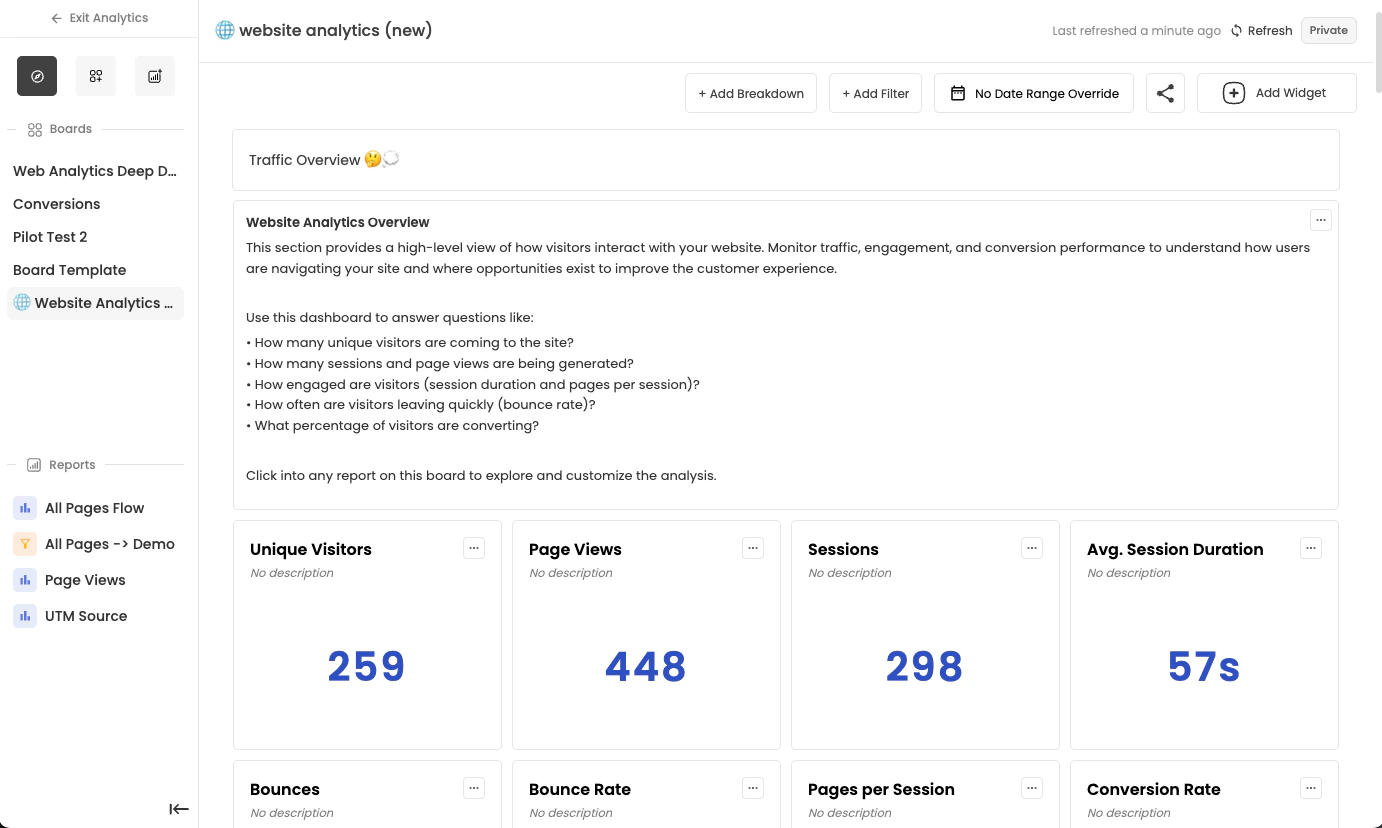Open Bounce Rate widget options menu
This screenshot has height=828, width=1382.
click(753, 787)
